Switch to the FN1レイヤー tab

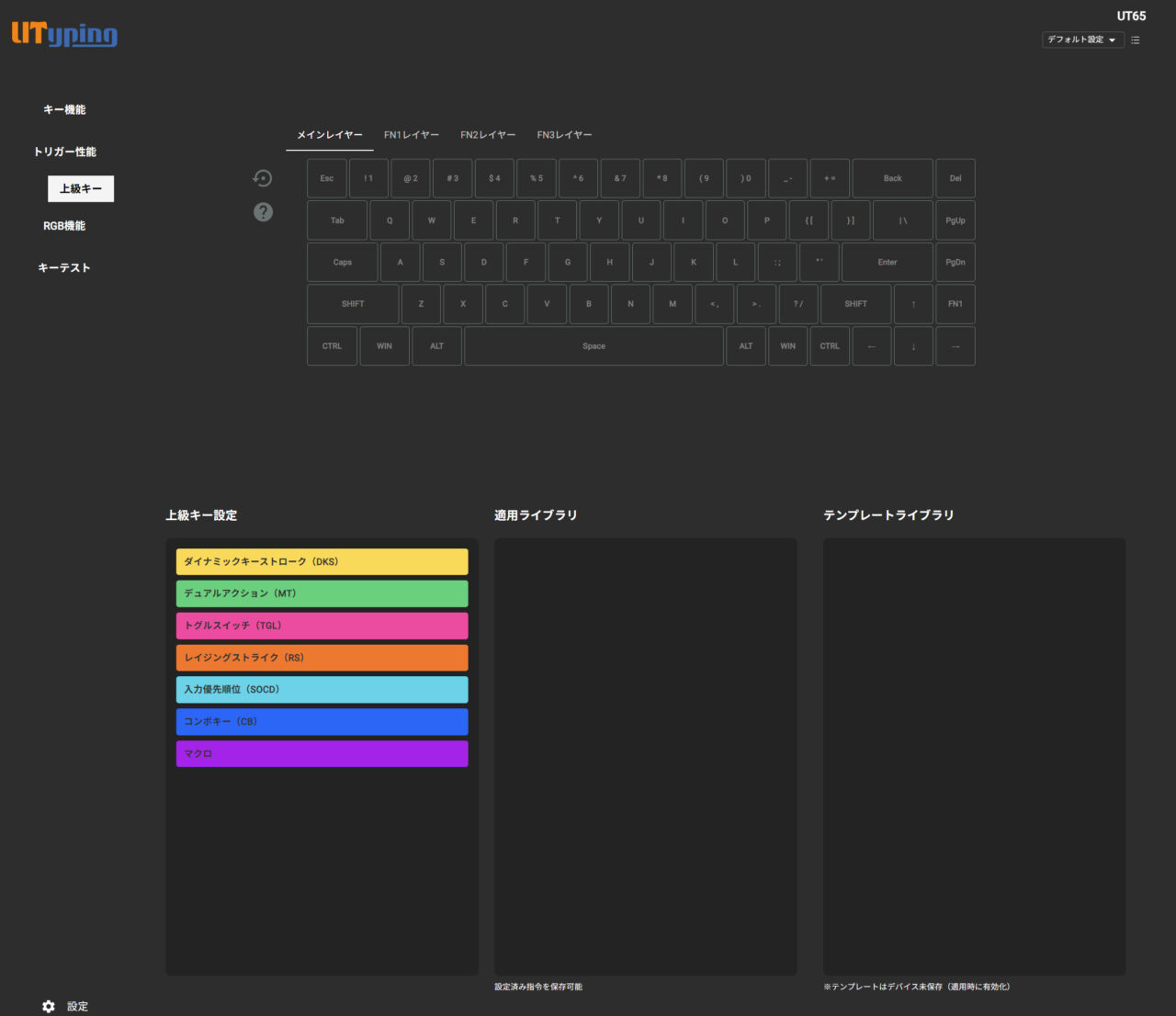coord(412,135)
